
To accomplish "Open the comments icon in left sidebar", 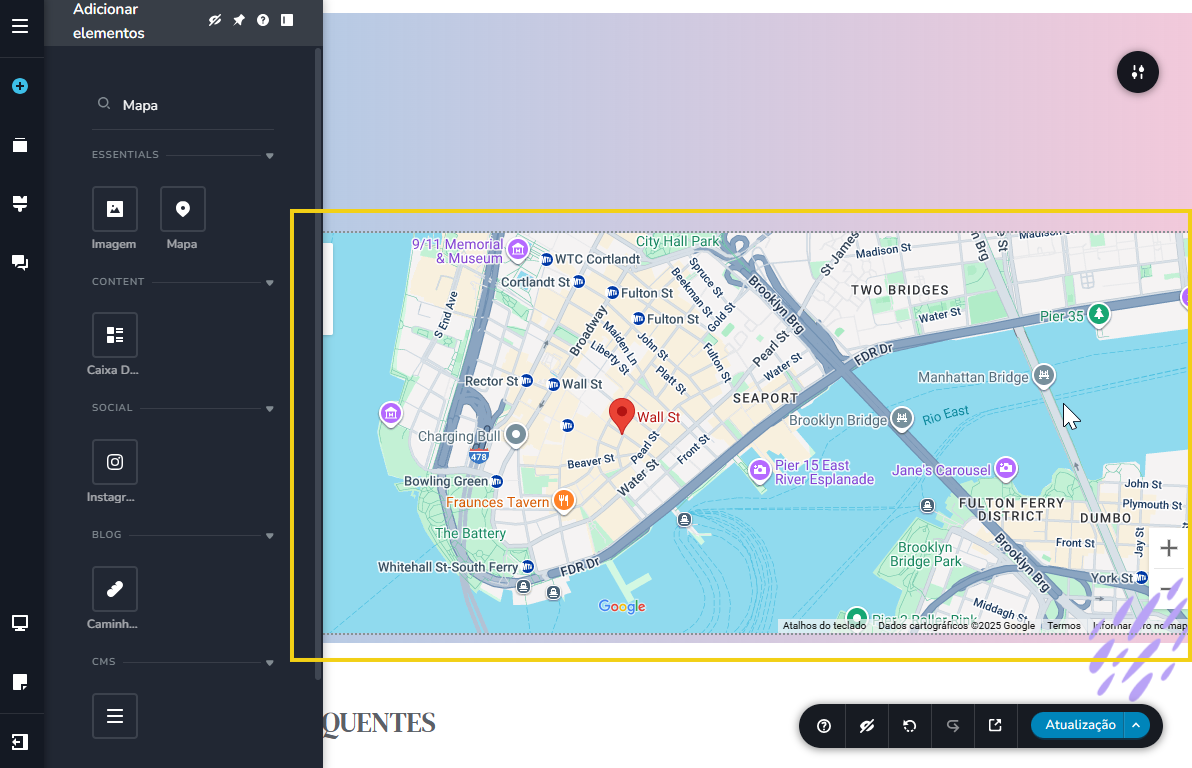I will coord(21,263).
